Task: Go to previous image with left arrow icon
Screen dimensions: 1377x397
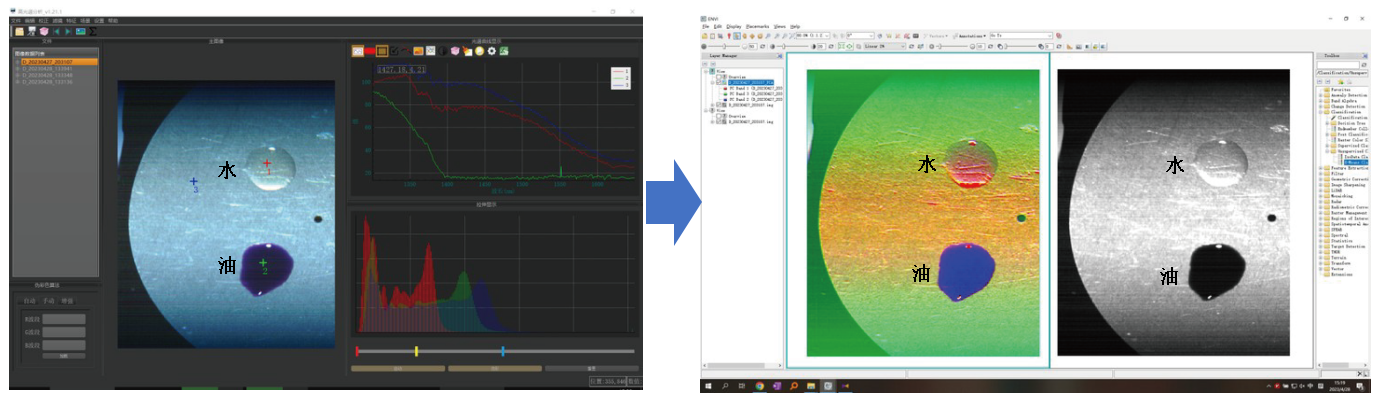Action: point(56,31)
